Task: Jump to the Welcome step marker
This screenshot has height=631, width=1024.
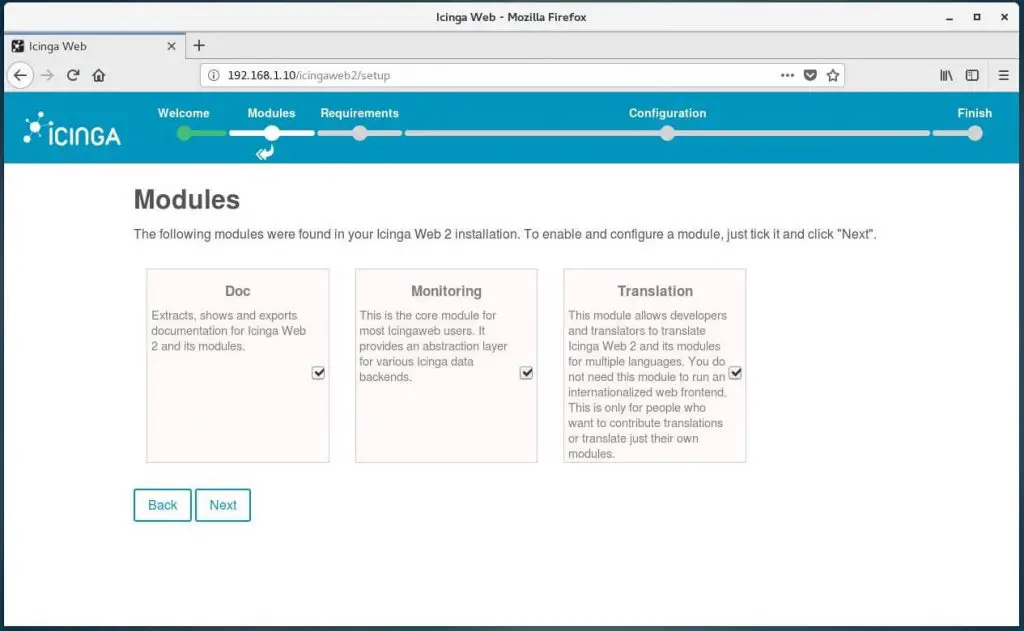Action: click(x=184, y=133)
